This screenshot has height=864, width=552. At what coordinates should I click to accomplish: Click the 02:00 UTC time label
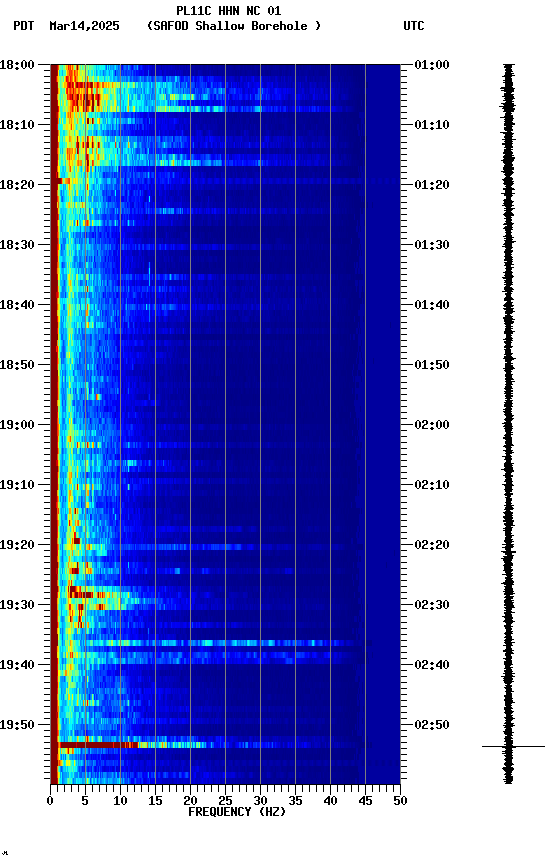[432, 425]
